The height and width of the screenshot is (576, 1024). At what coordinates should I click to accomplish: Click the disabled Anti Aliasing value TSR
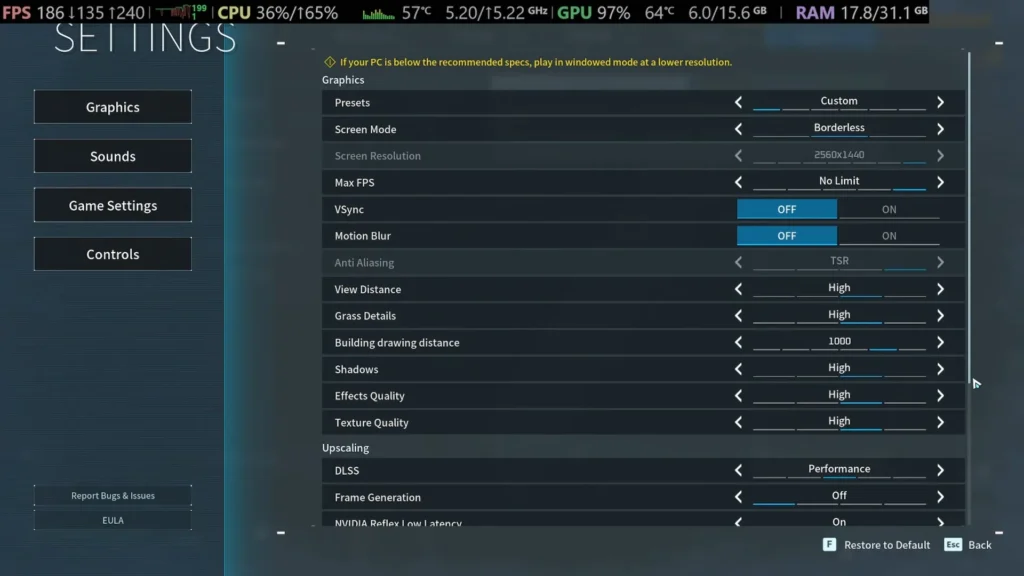839,261
